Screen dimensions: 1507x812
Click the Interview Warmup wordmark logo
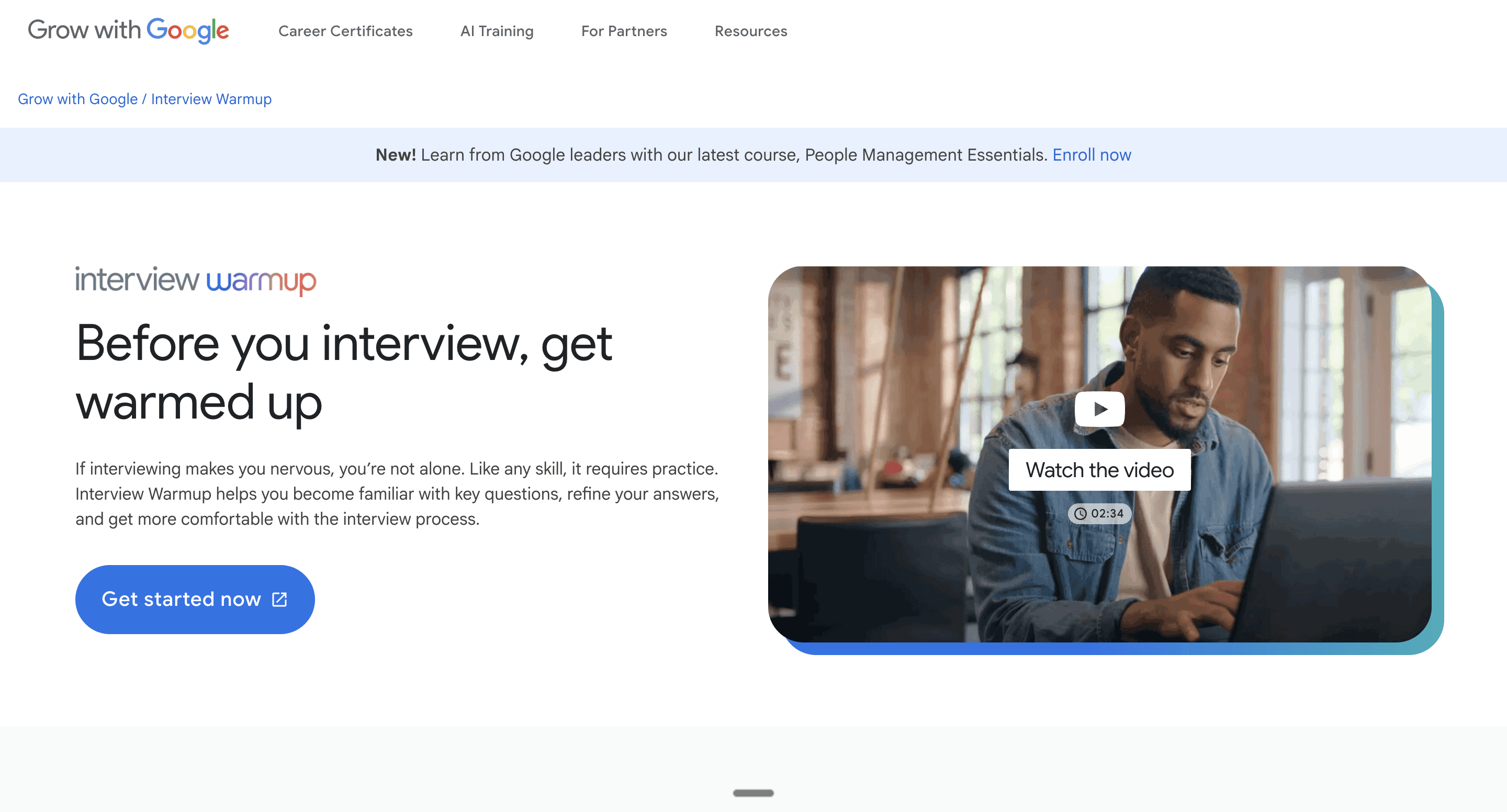(x=195, y=281)
